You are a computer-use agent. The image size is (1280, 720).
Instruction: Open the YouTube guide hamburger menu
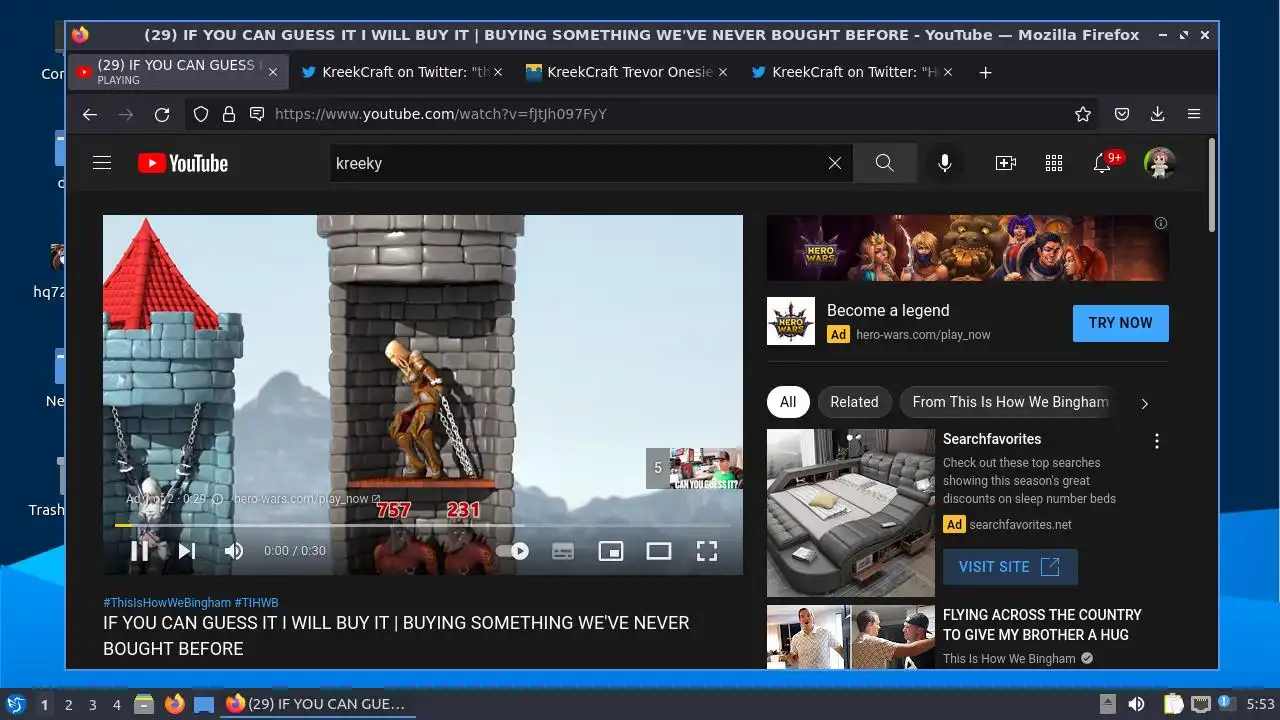click(x=102, y=163)
